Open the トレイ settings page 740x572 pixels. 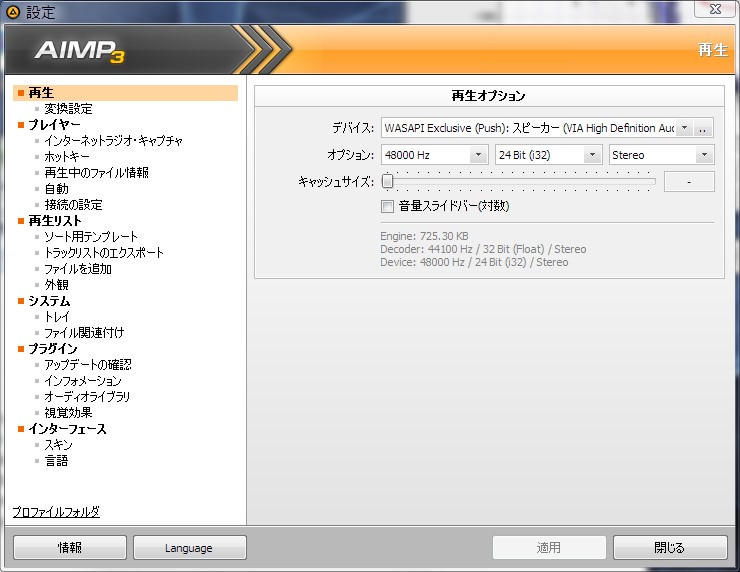[57, 317]
